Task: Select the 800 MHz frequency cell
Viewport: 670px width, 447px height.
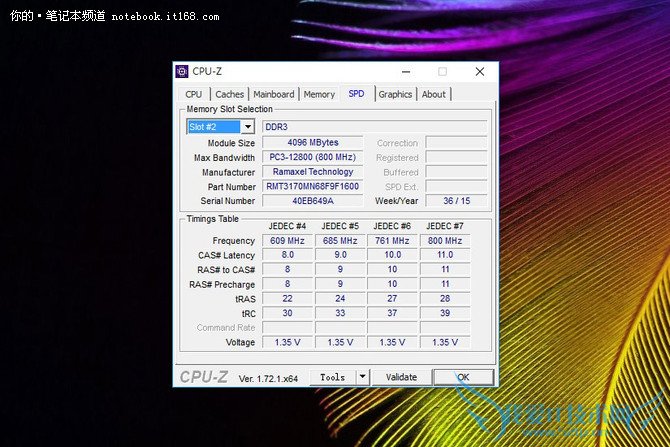Action: (x=445, y=241)
